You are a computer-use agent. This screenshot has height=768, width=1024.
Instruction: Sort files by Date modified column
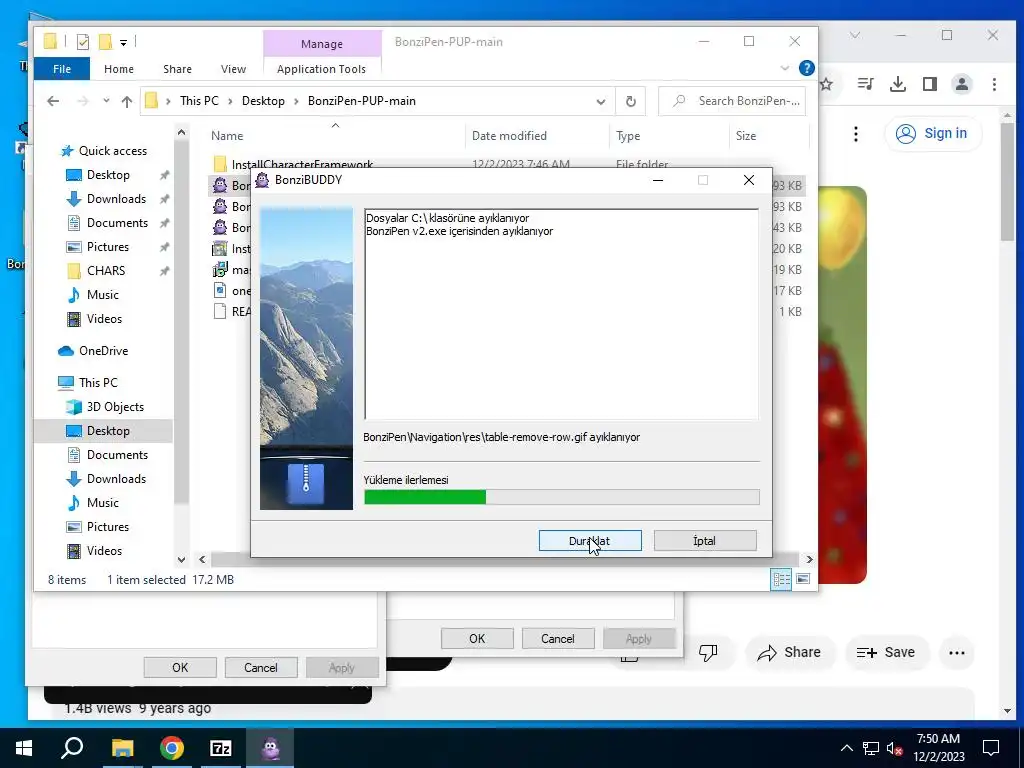pyautogui.click(x=509, y=136)
